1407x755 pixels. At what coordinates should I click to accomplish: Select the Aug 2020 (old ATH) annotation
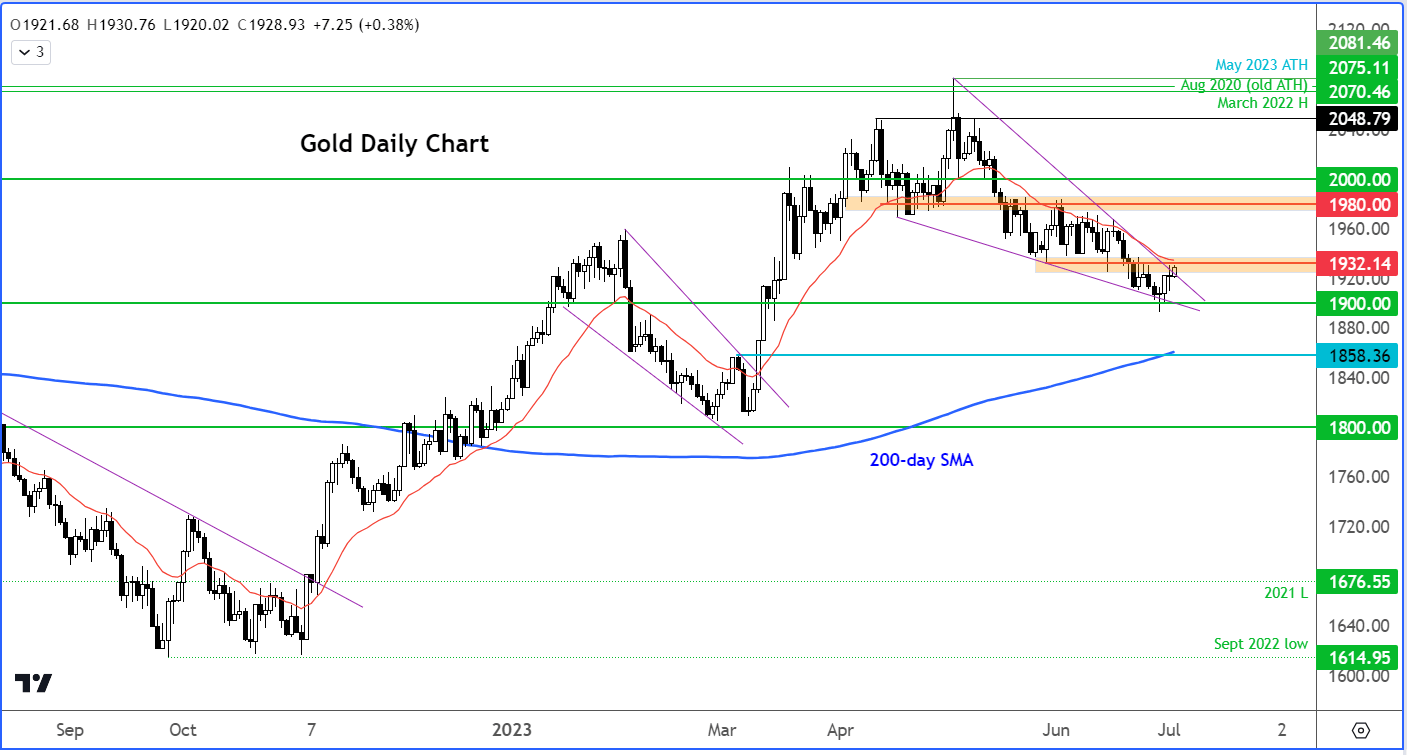(1244, 85)
